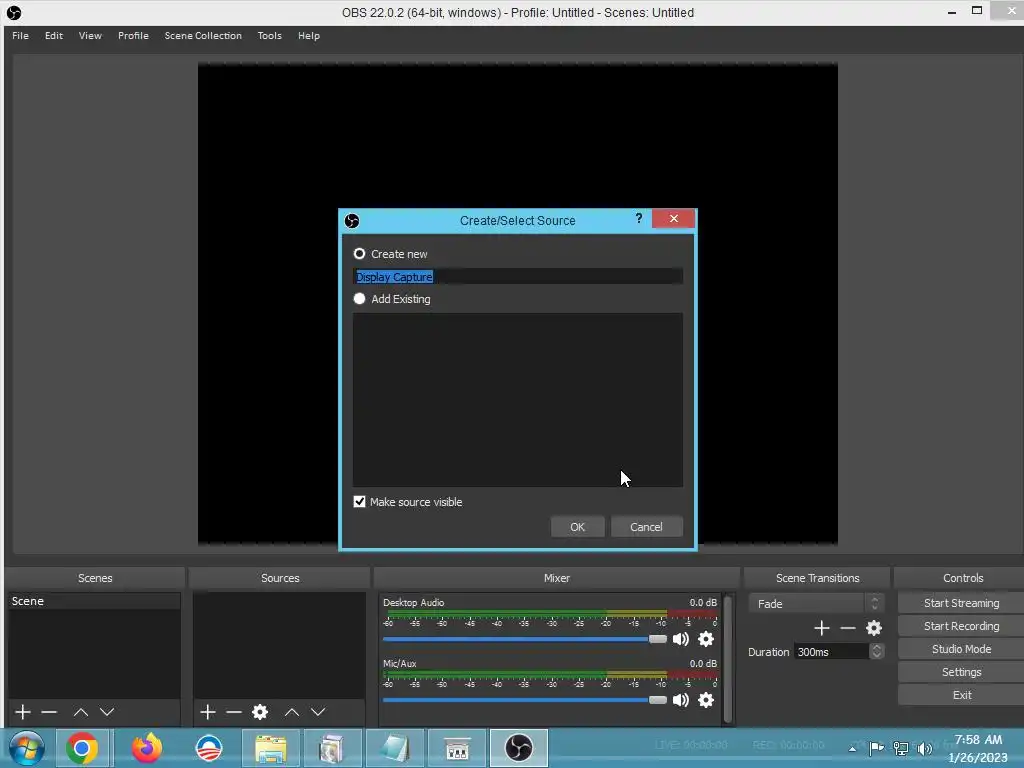The image size is (1024, 768).
Task: Click Exit in Controls panel
Action: point(961,695)
